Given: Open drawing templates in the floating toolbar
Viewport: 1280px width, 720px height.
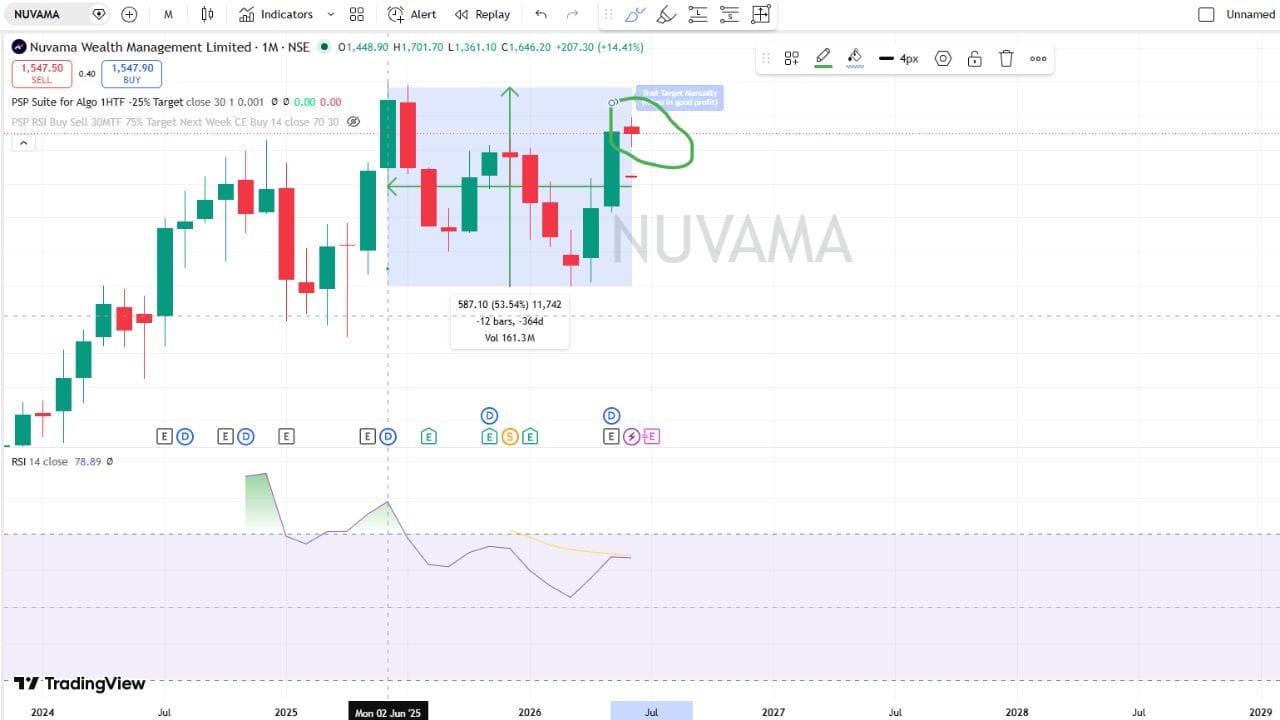Looking at the screenshot, I should [x=791, y=58].
